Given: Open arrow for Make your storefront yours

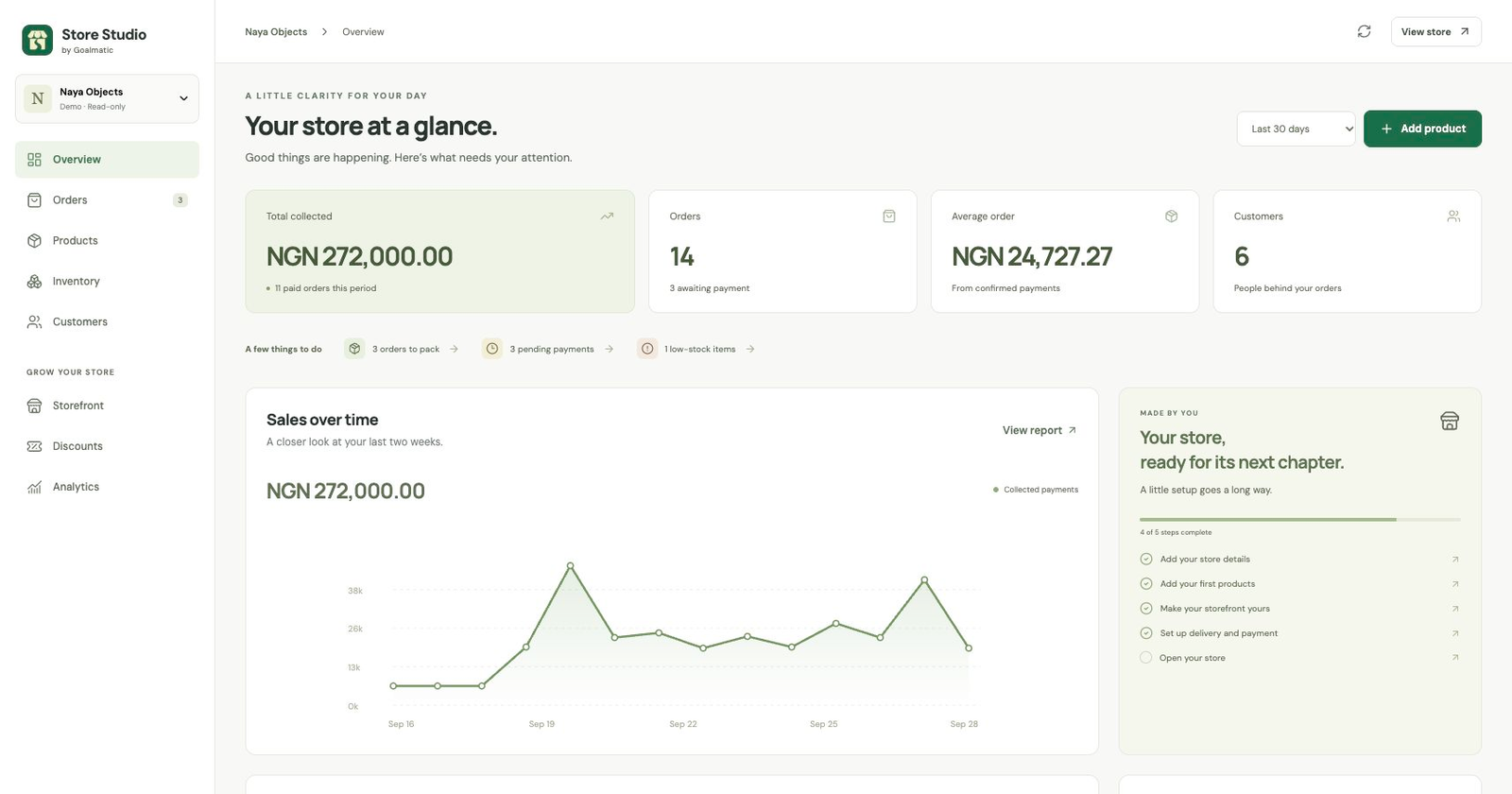Looking at the screenshot, I should click(1455, 609).
